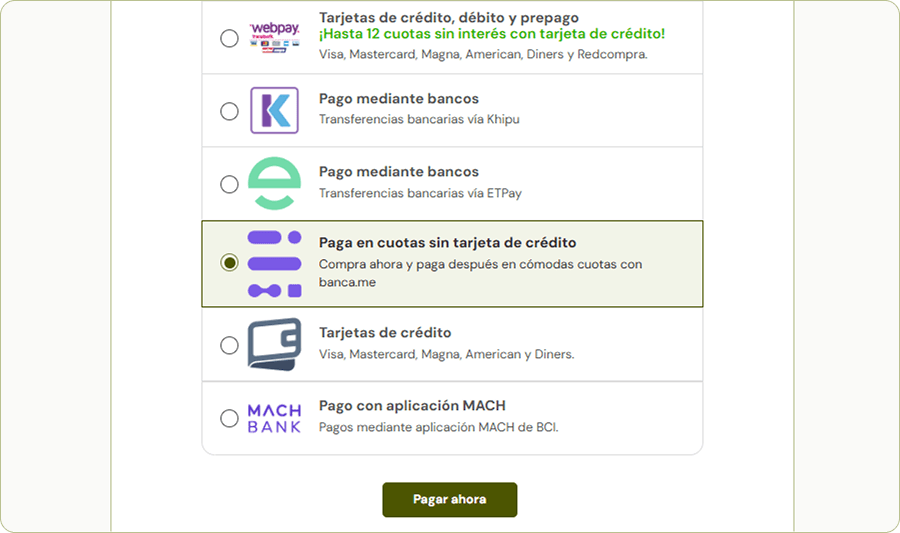Click the MACH Bank logo
The width and height of the screenshot is (900, 533).
point(273,418)
